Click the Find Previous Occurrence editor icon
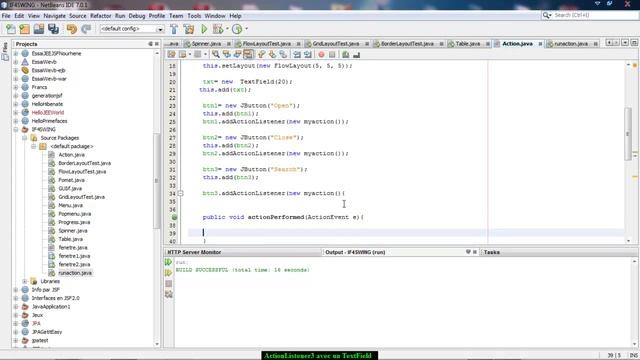 point(227,55)
